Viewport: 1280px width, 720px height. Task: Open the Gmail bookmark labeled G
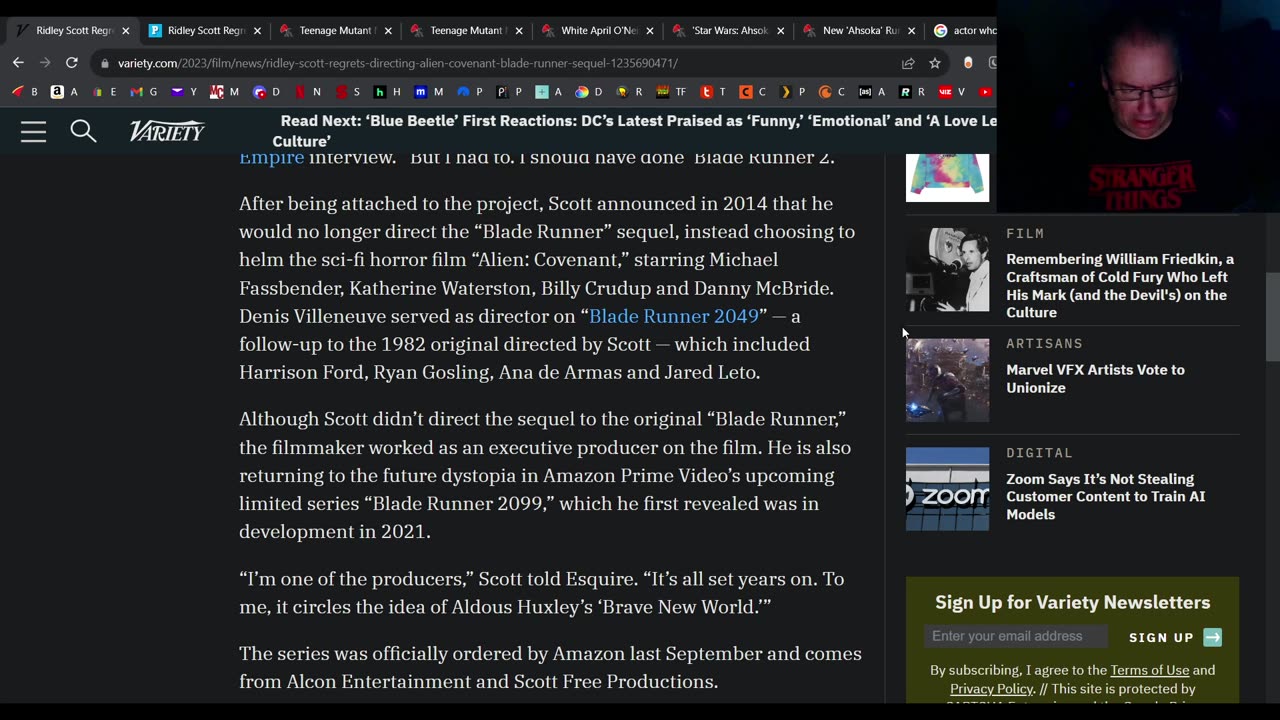tap(144, 92)
